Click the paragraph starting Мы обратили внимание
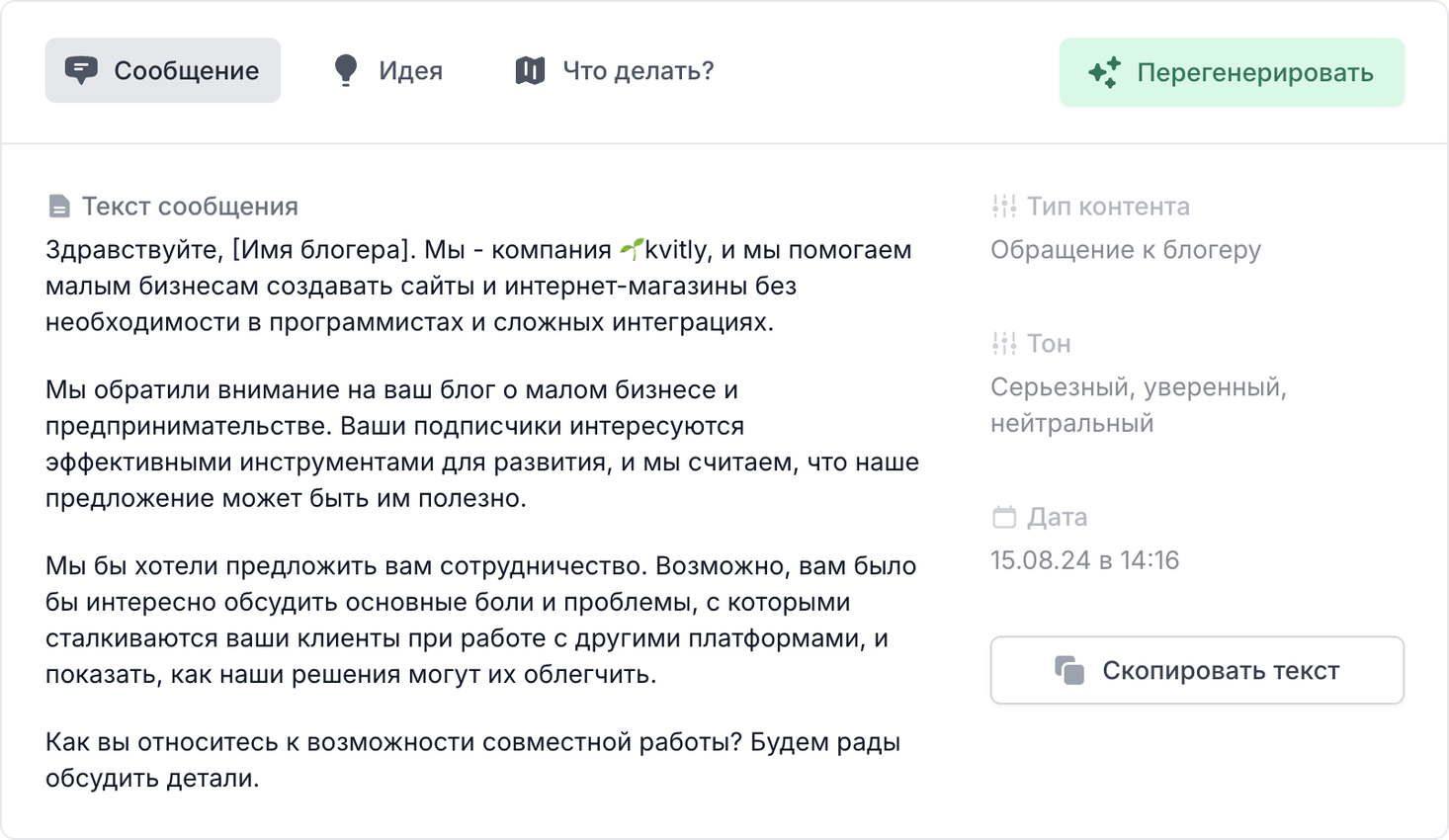This screenshot has height=840, width=1449. (482, 444)
